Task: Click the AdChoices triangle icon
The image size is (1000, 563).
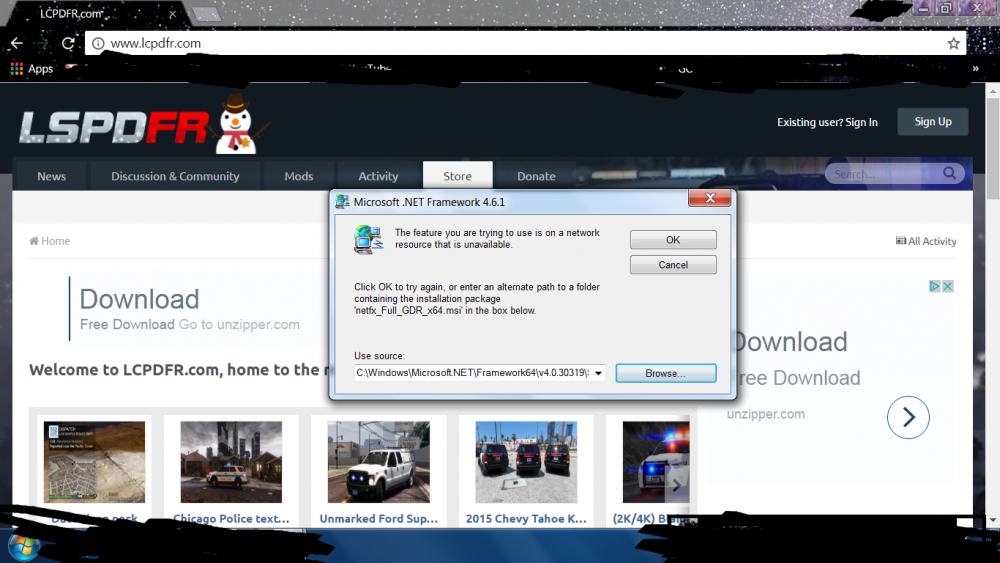Action: pyautogui.click(x=934, y=286)
